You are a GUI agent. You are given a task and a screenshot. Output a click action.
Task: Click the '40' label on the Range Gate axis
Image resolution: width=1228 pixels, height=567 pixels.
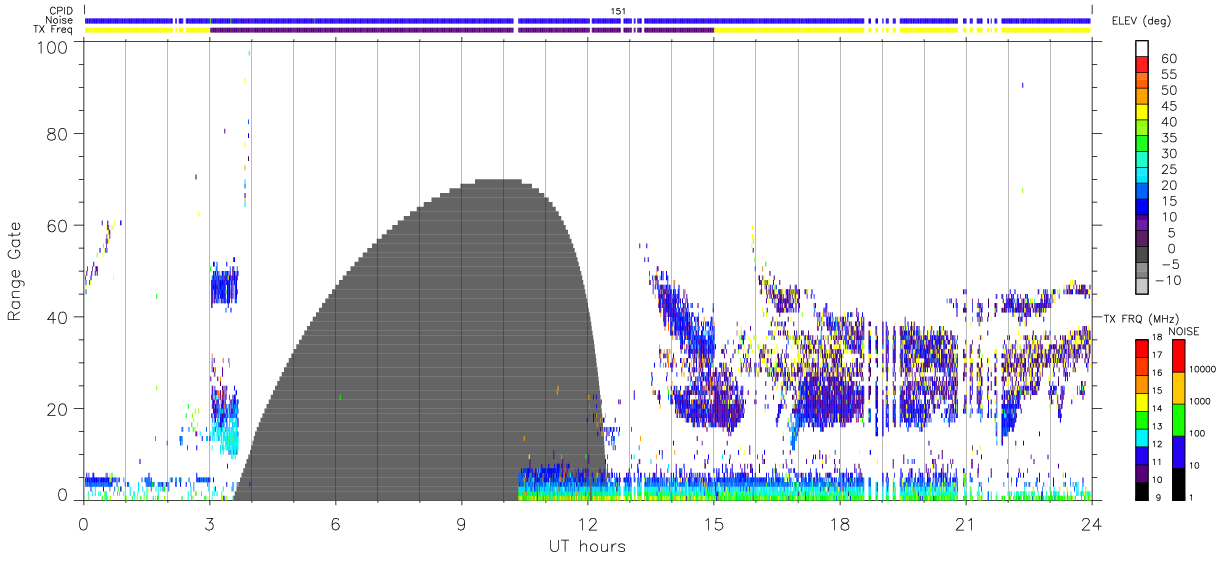59,317
